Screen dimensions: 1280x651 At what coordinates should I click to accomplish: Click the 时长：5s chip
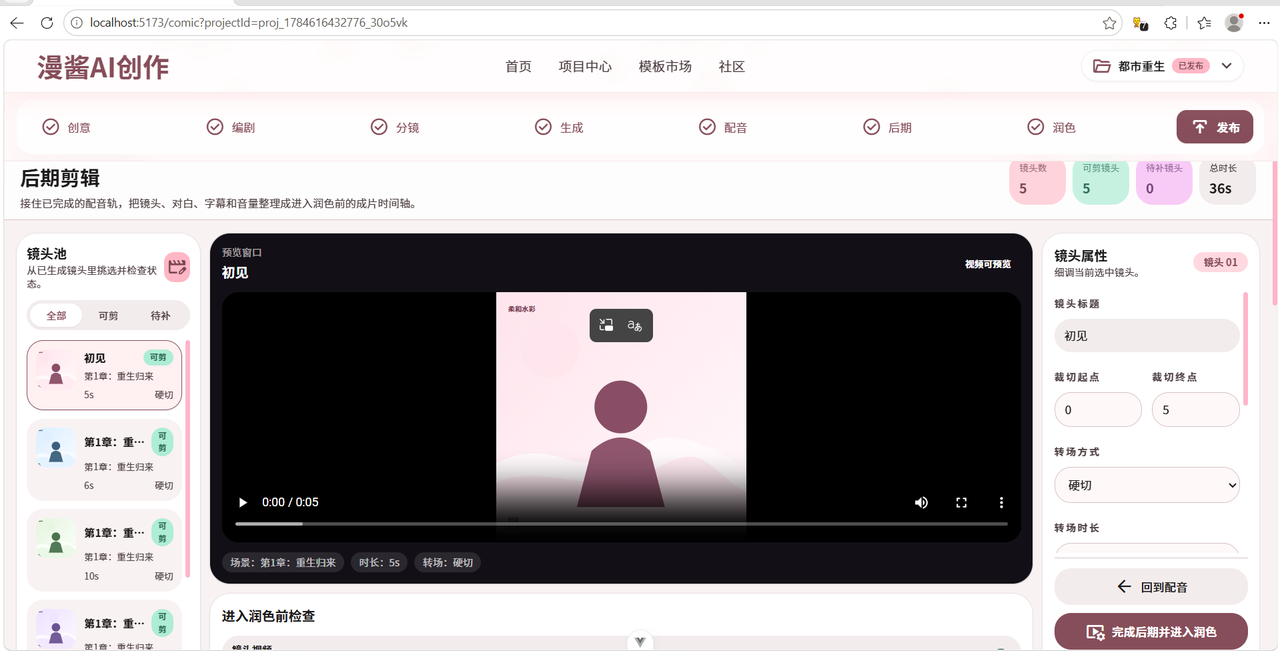tap(379, 562)
